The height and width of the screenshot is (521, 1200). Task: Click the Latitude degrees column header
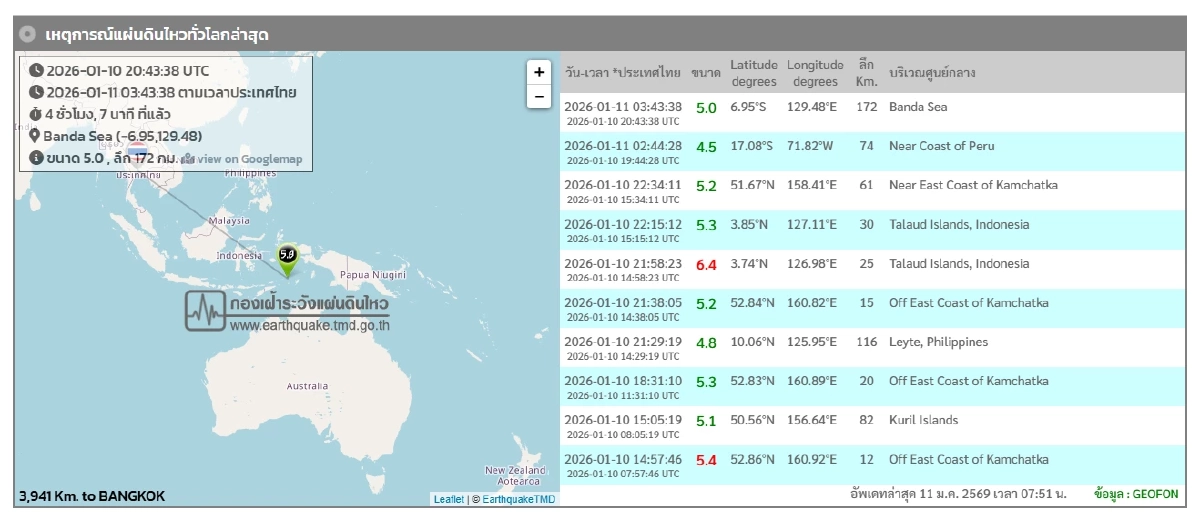tap(753, 73)
